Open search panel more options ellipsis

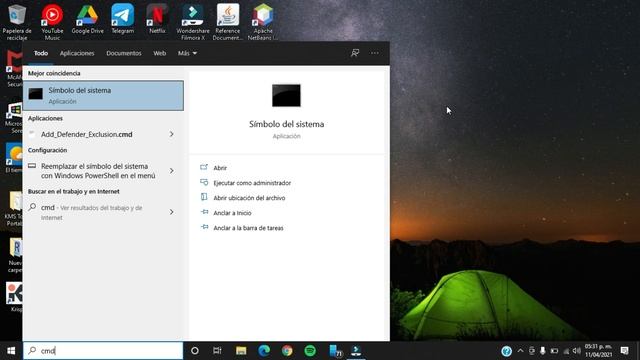pos(374,53)
